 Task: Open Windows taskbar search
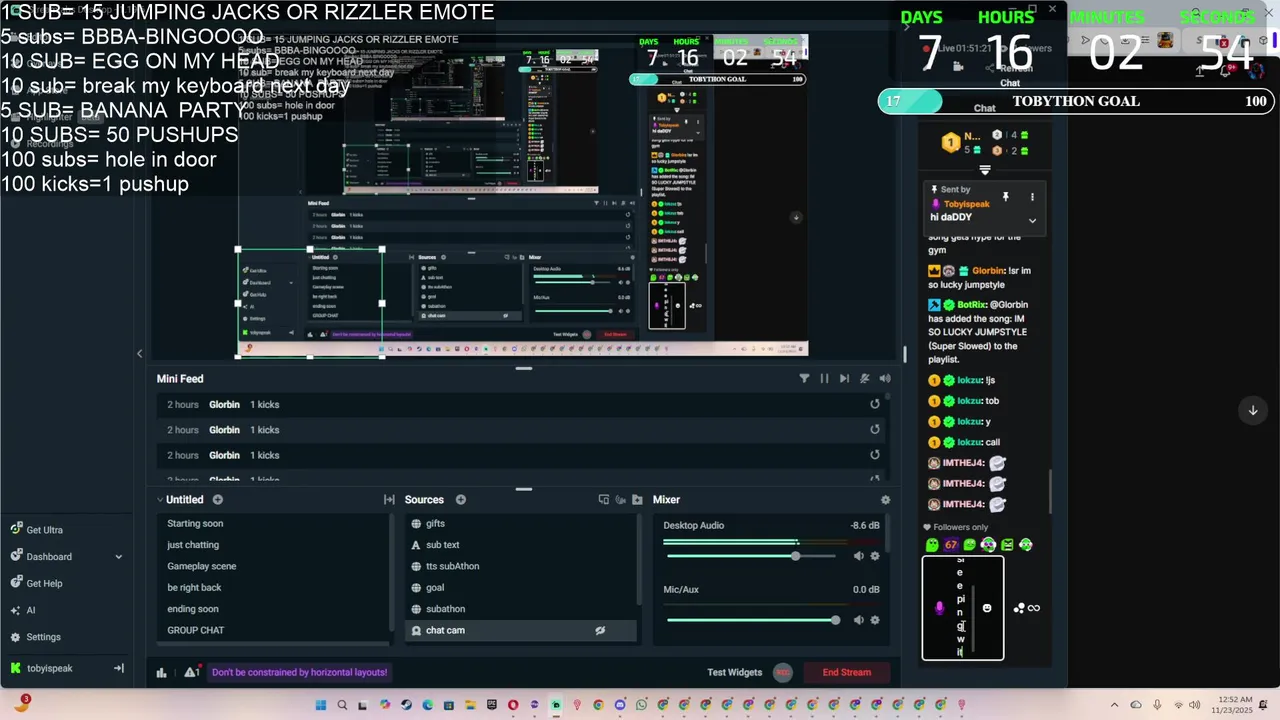coord(342,705)
